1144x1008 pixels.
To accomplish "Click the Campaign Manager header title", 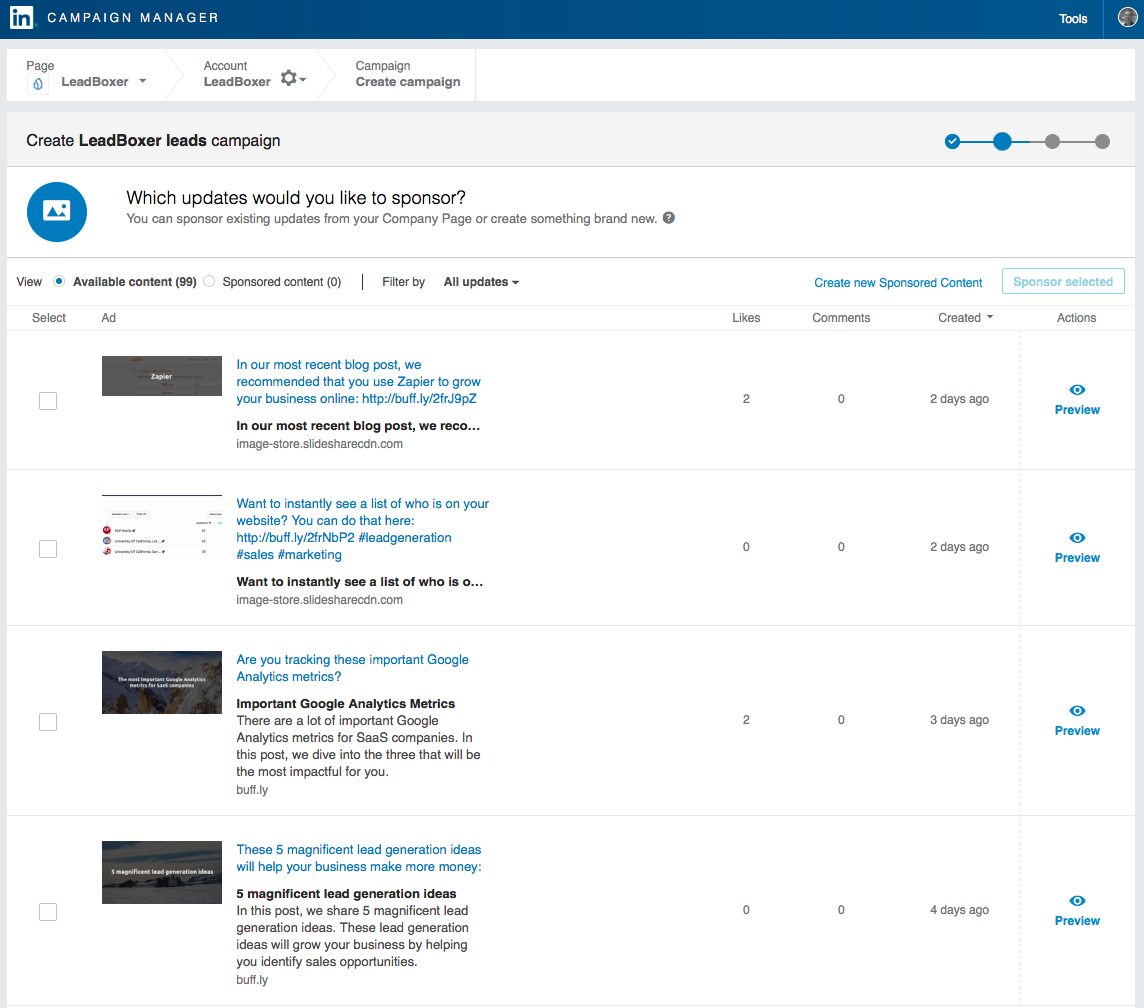I will tap(133, 18).
